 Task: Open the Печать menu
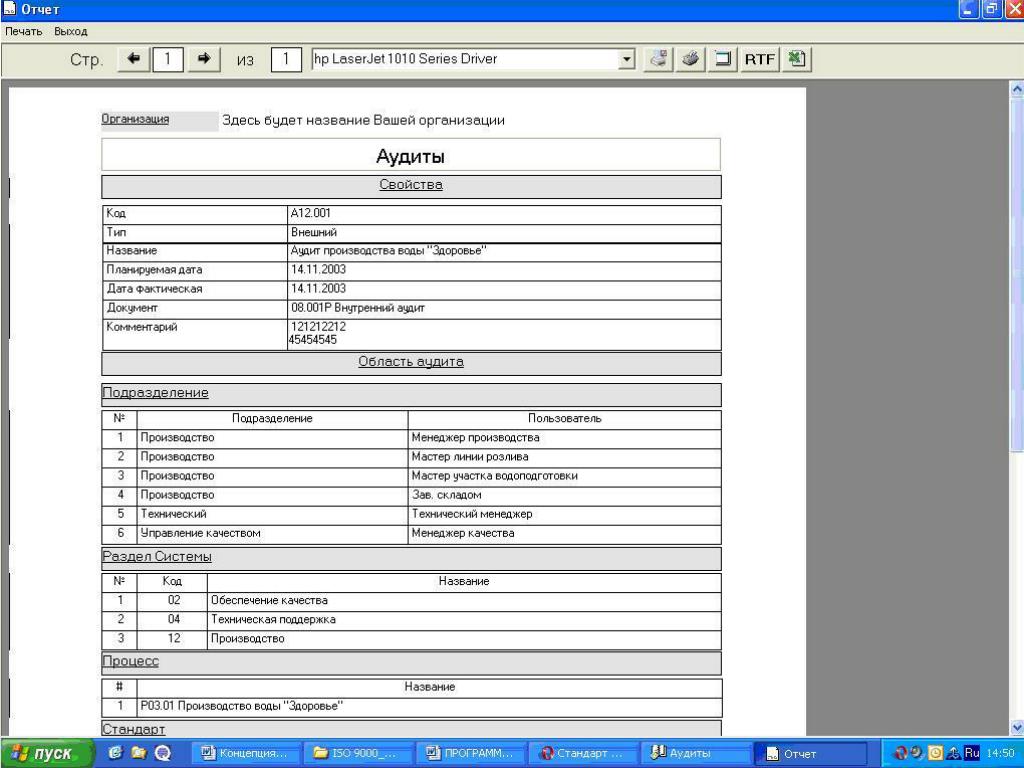click(24, 31)
